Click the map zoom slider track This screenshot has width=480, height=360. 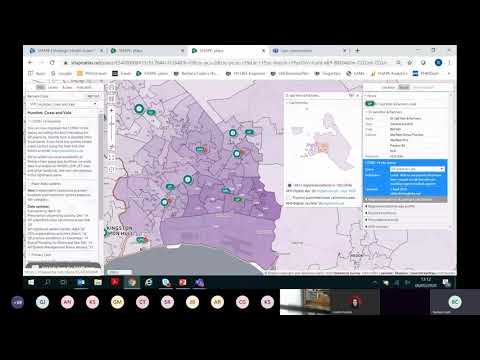[112, 129]
